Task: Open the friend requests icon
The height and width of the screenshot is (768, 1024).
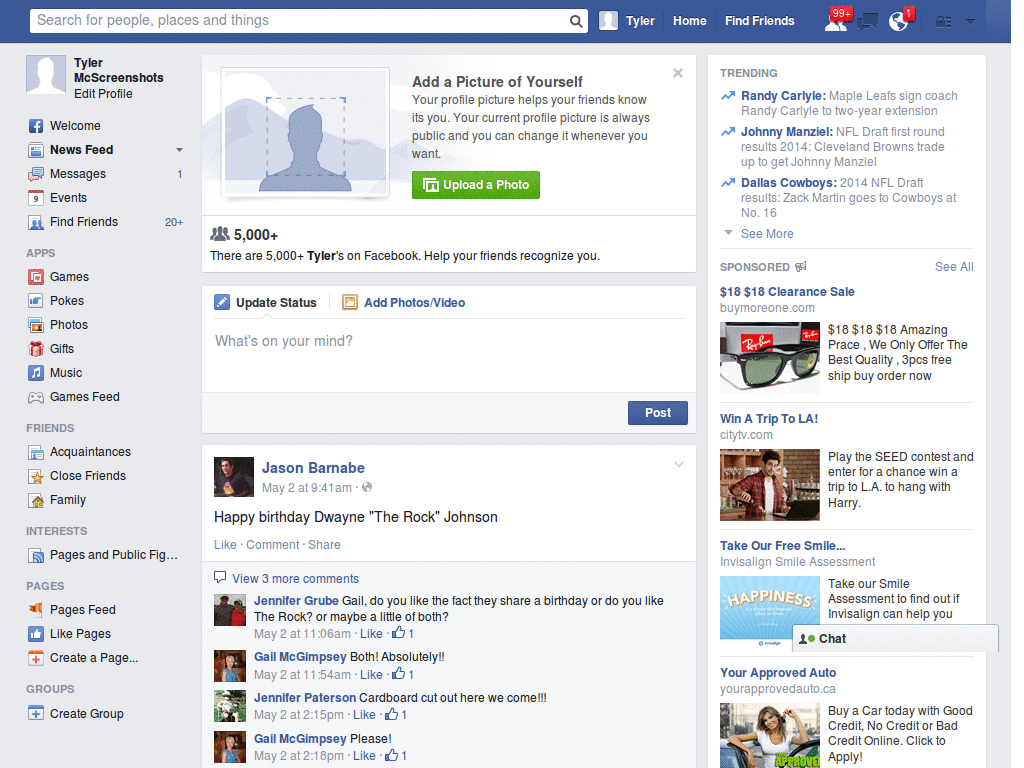Action: [x=836, y=20]
